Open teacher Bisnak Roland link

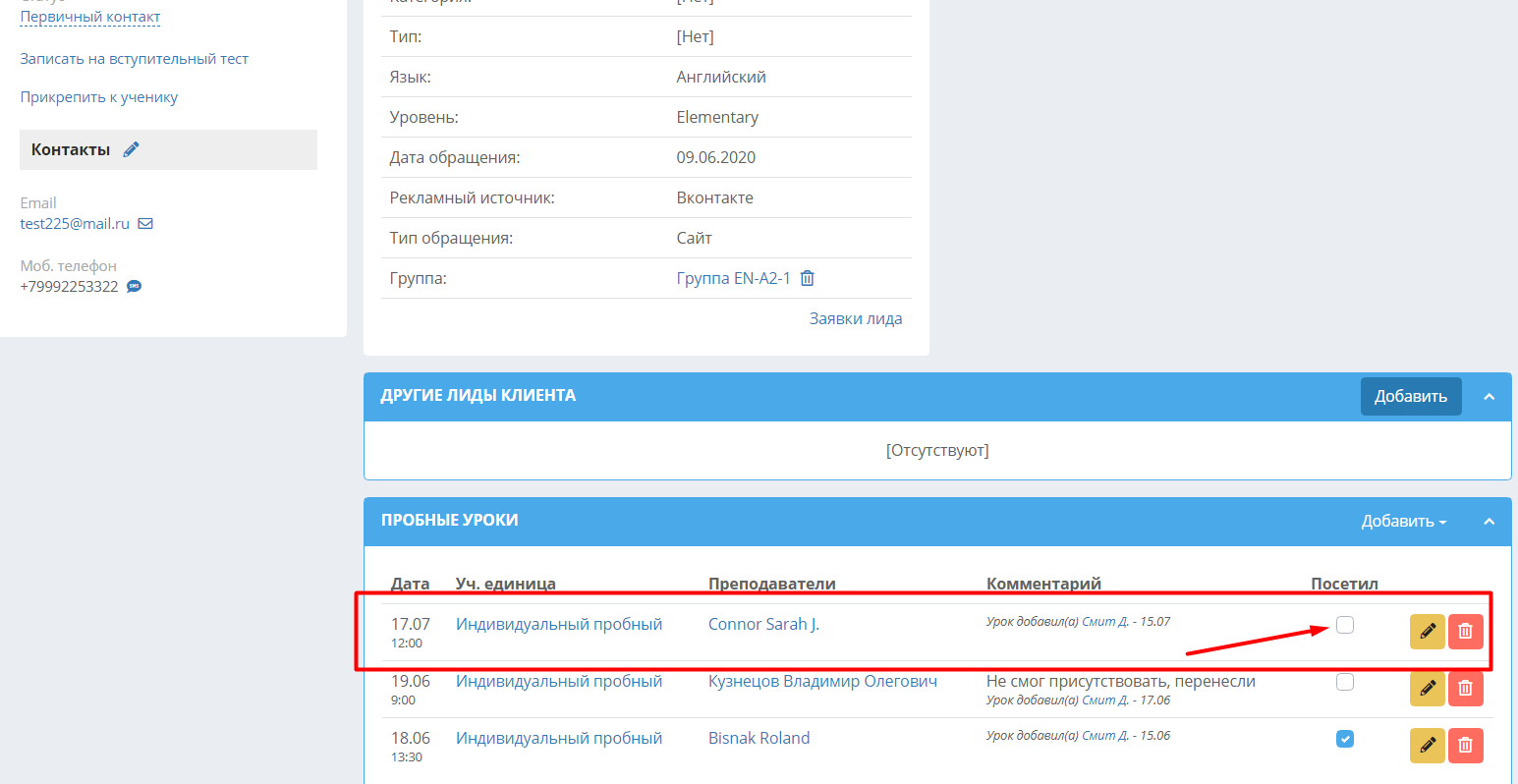coord(759,738)
